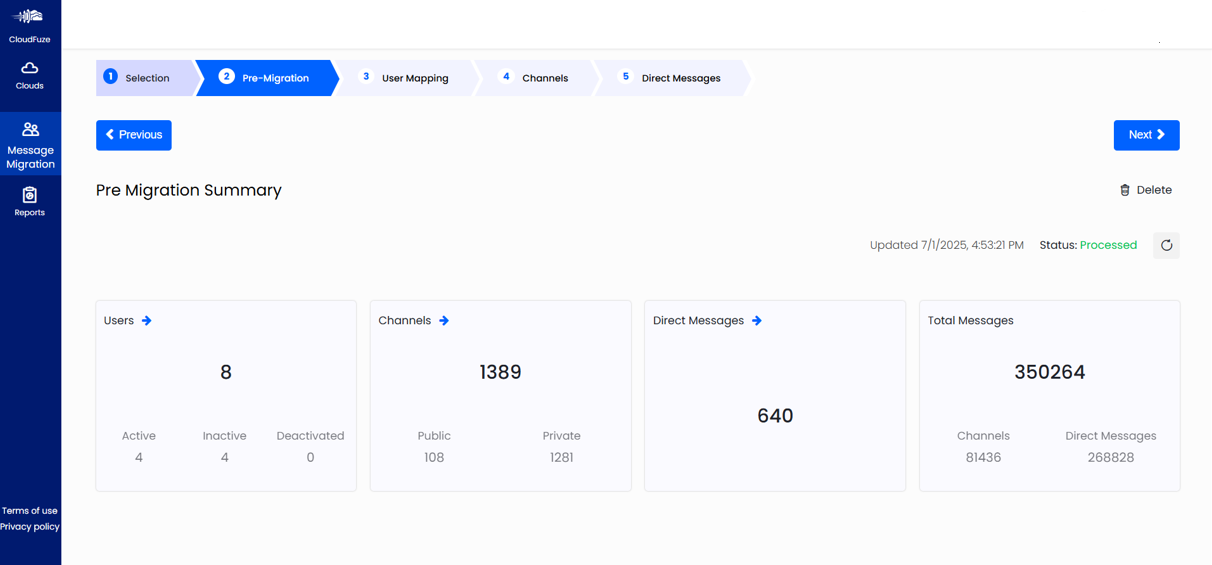
Task: Click the Previous button
Action: tap(134, 135)
